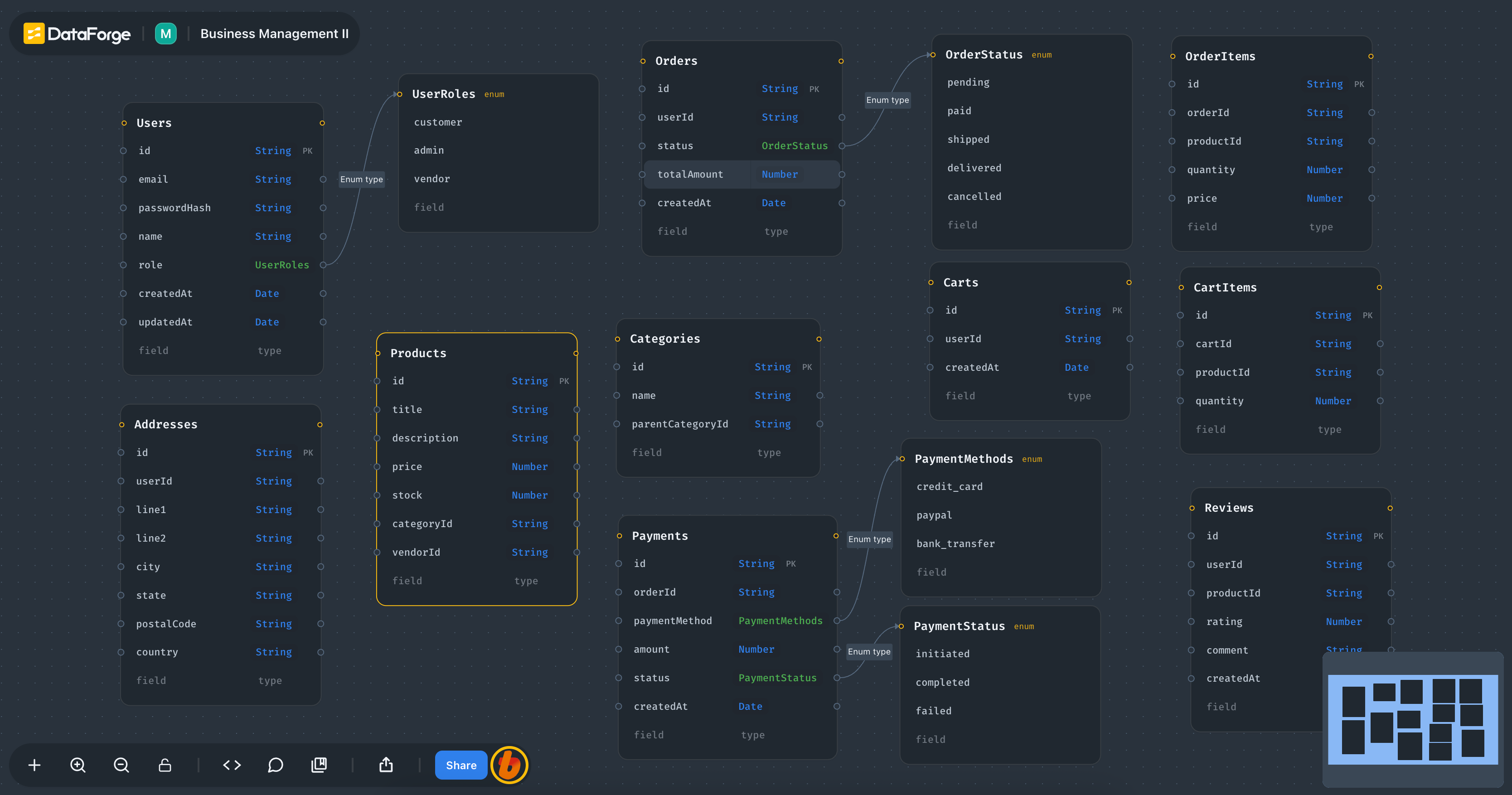This screenshot has height=795, width=1512.
Task: Open the library/bookmark icon in the toolbar
Action: [x=319, y=765]
